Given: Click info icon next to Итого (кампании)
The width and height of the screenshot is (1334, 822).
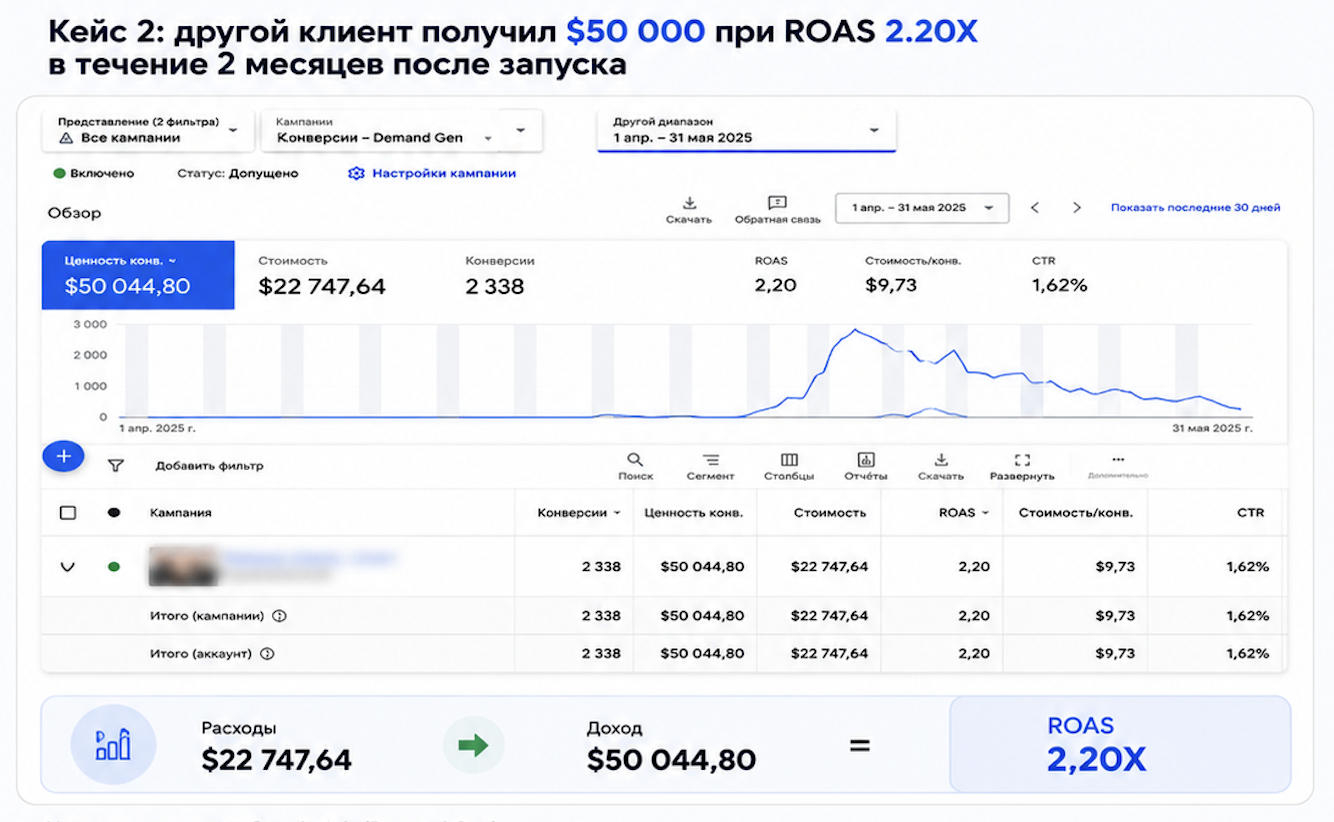Looking at the screenshot, I should [x=280, y=616].
